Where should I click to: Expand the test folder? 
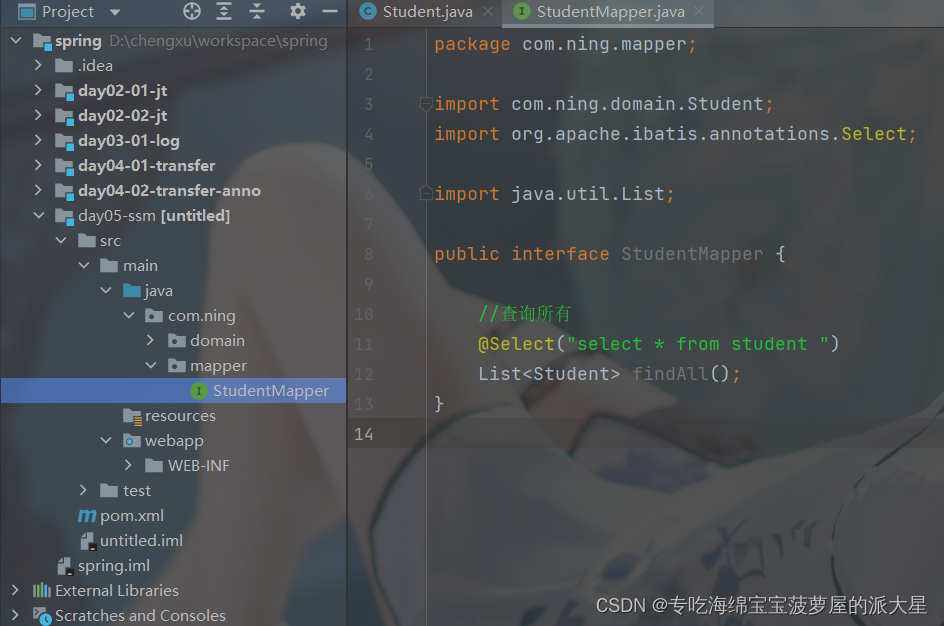point(84,491)
